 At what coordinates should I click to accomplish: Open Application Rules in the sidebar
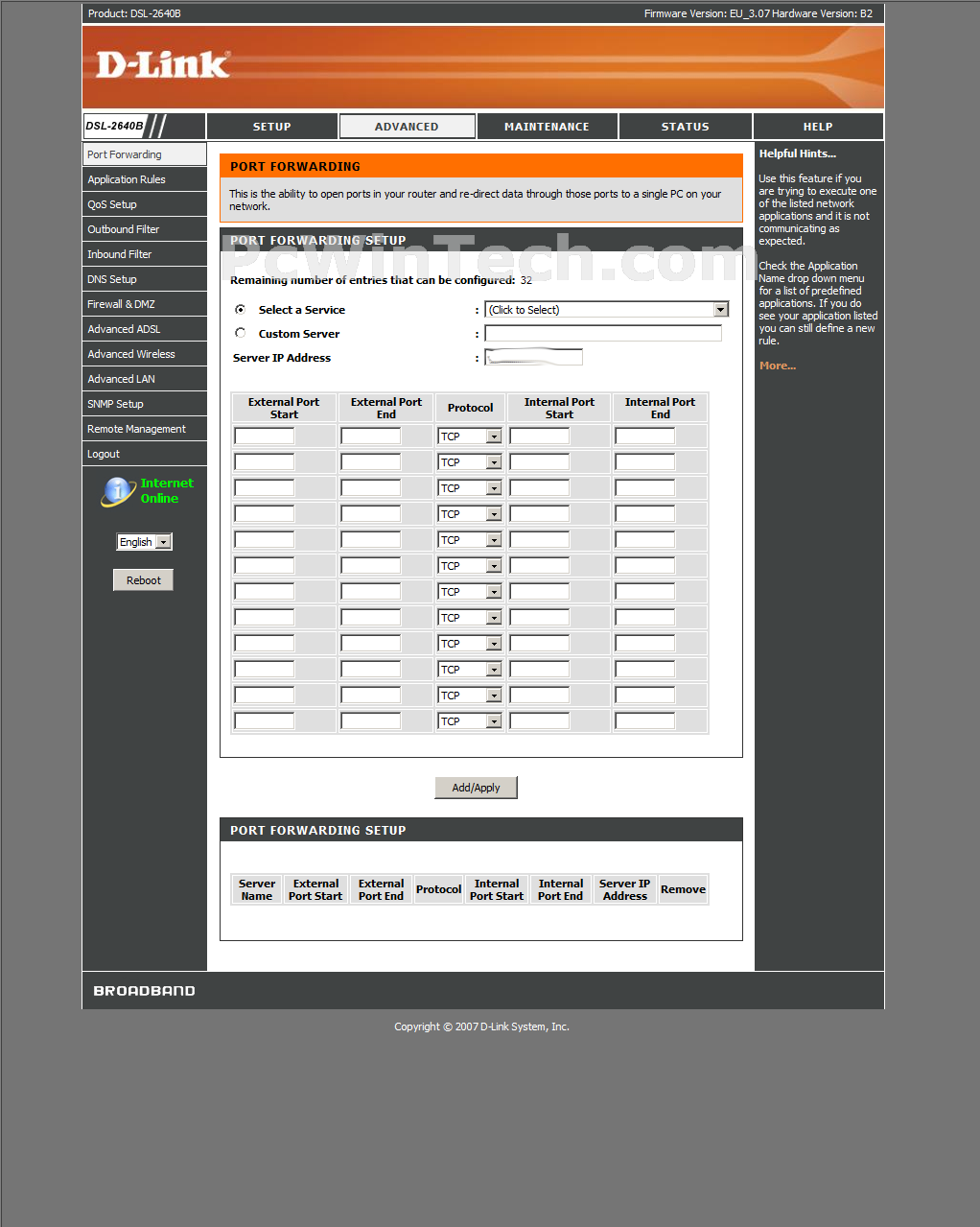[145, 179]
